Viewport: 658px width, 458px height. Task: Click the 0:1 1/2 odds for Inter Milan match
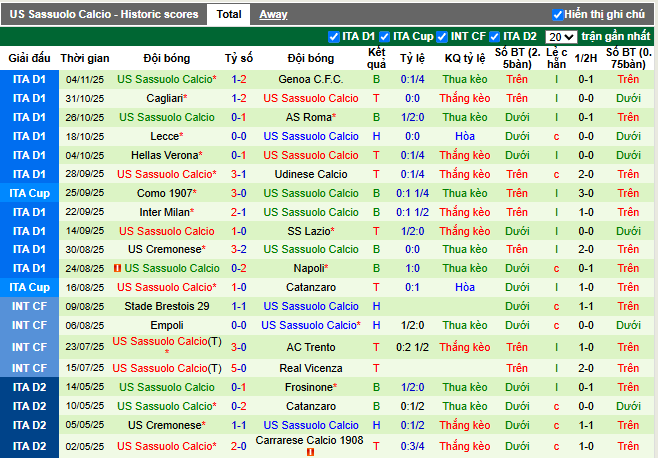pyautogui.click(x=413, y=212)
